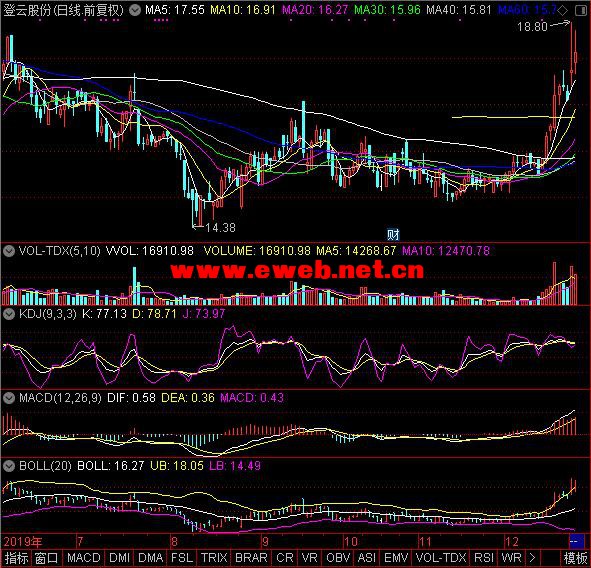Toggle the side panel icon at top right
Viewport: 591px width, 568px height.
pyautogui.click(x=581, y=11)
